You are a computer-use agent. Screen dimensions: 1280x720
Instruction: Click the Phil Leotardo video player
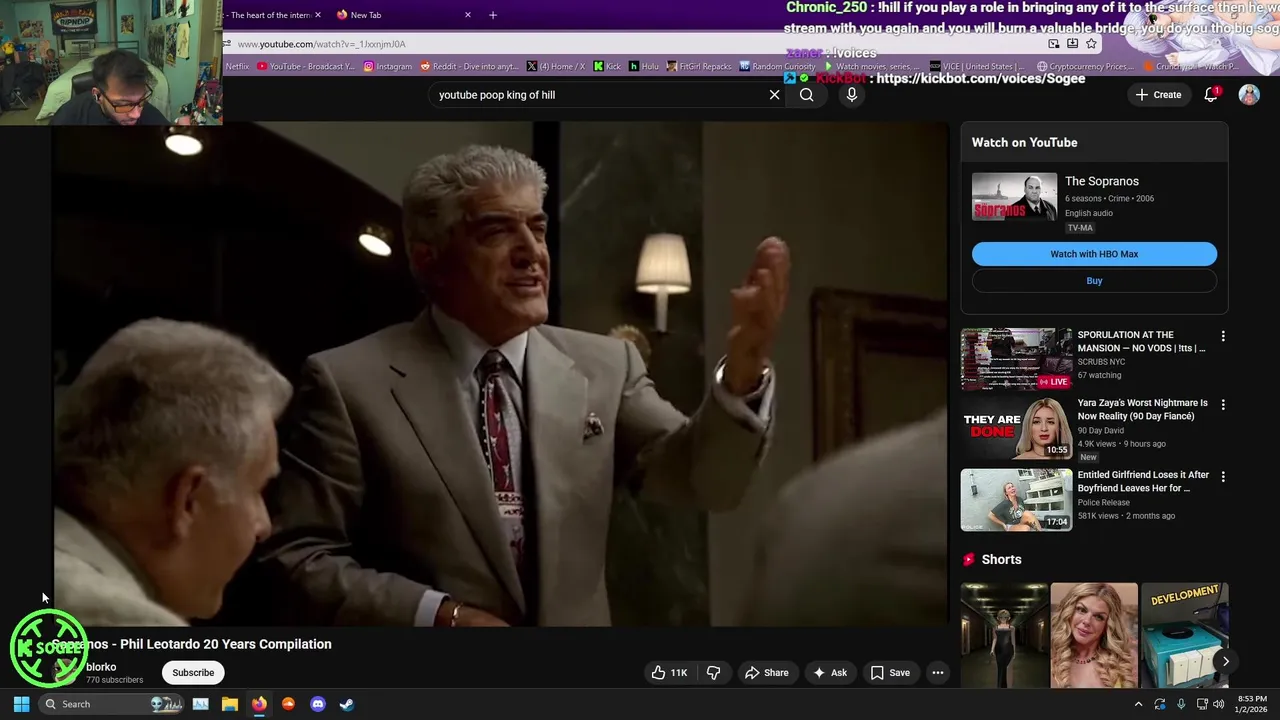click(x=501, y=374)
